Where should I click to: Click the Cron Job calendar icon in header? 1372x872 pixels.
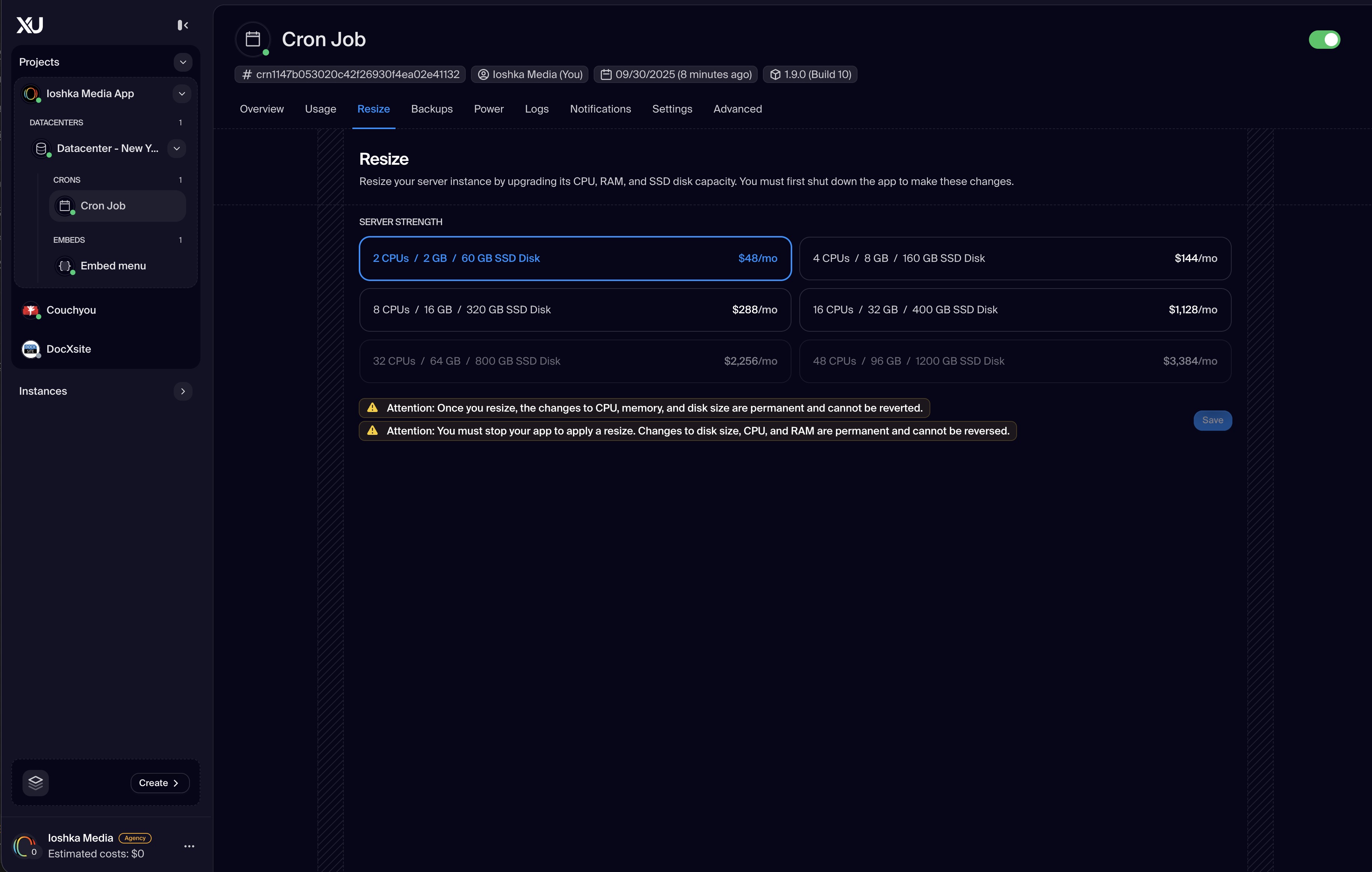[x=253, y=39]
